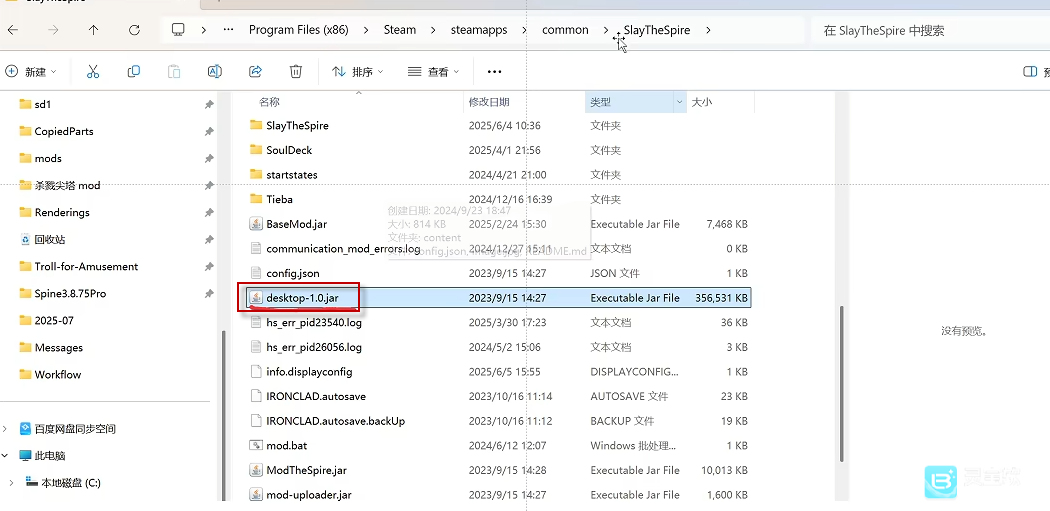Open 杀戮尖塔 mod folder in sidebar
The height and width of the screenshot is (511, 1050).
[x=67, y=186]
